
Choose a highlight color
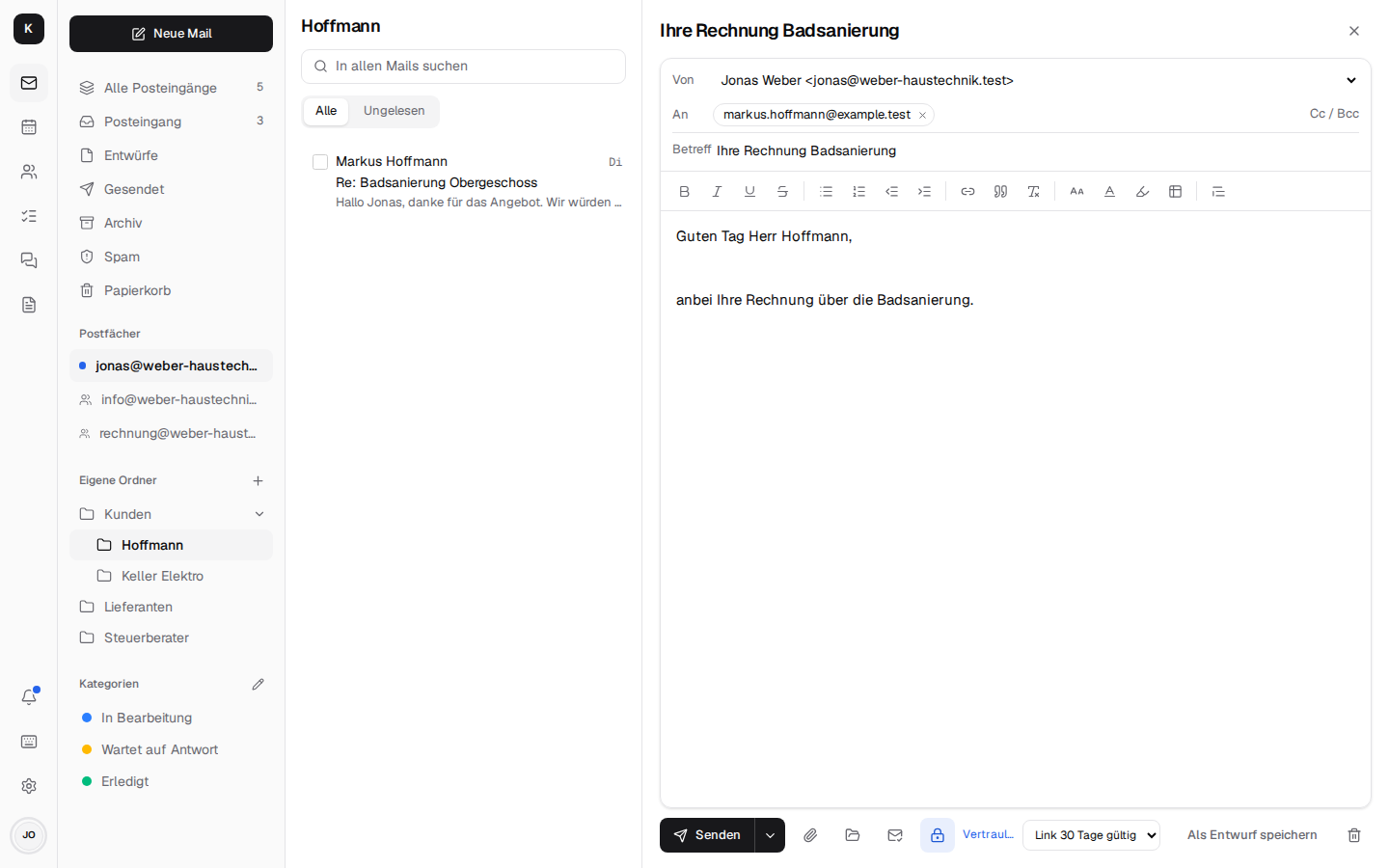(1143, 191)
